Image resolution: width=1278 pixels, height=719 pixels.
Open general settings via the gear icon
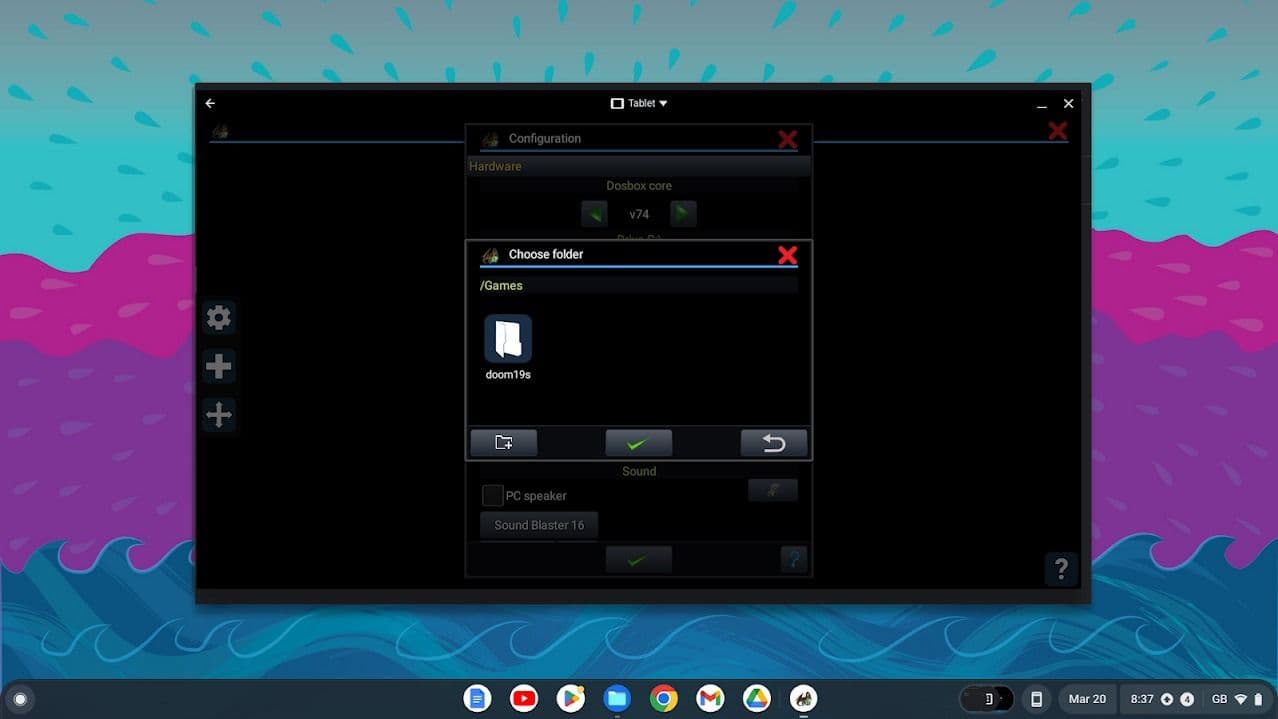point(219,317)
